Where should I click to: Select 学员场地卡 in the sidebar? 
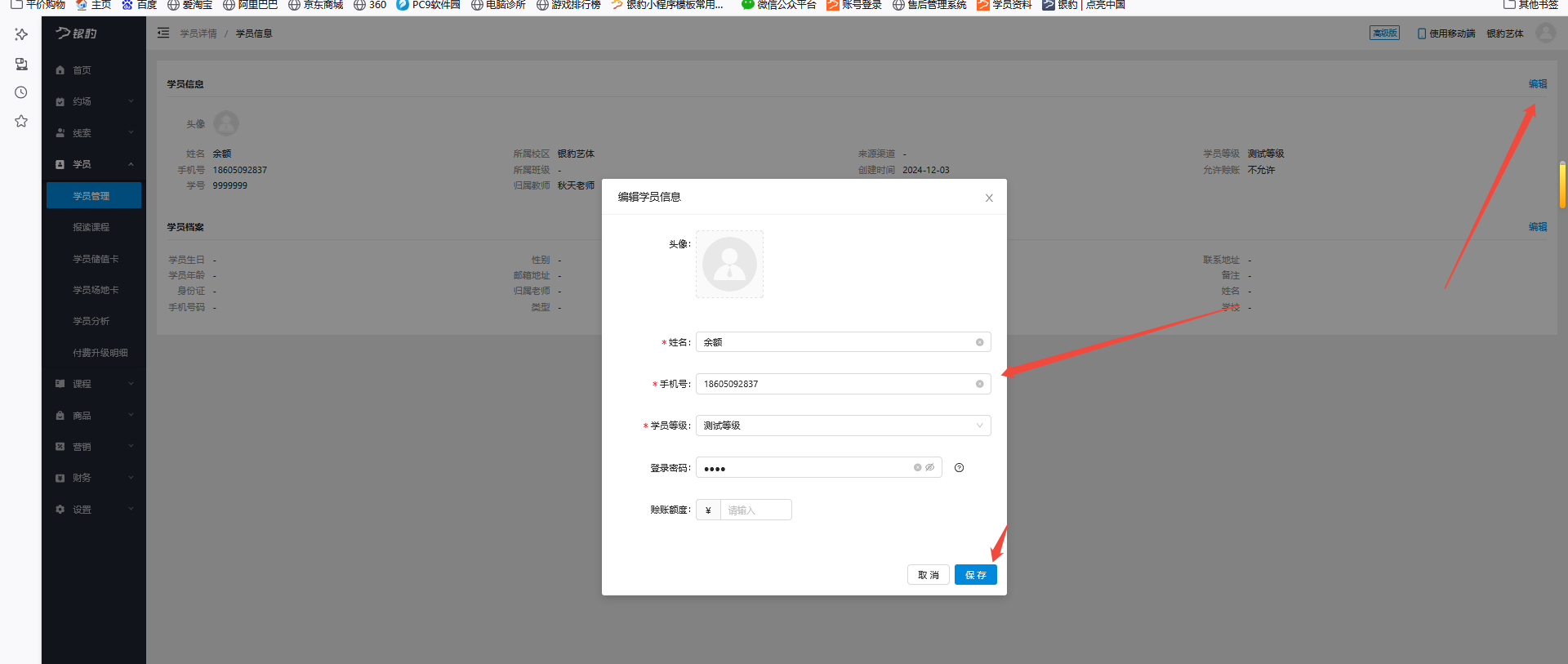click(94, 290)
